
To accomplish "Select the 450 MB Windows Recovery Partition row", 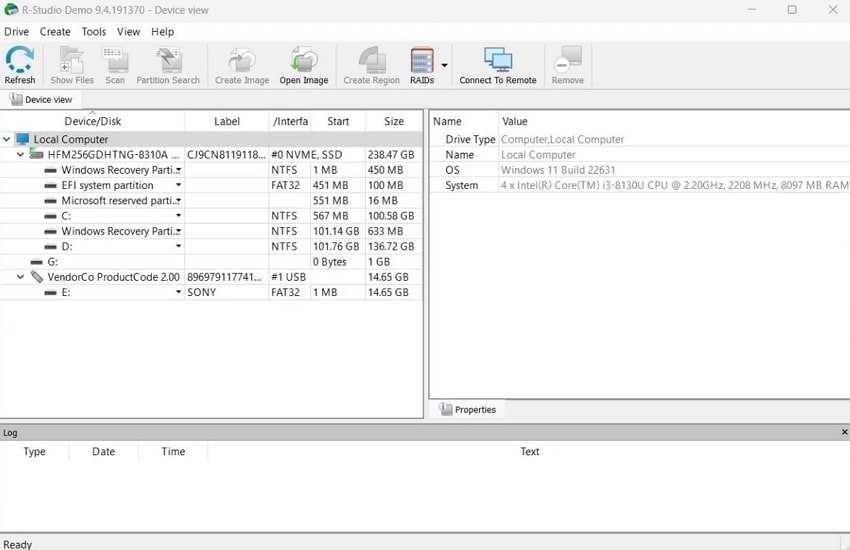I will click(x=211, y=170).
